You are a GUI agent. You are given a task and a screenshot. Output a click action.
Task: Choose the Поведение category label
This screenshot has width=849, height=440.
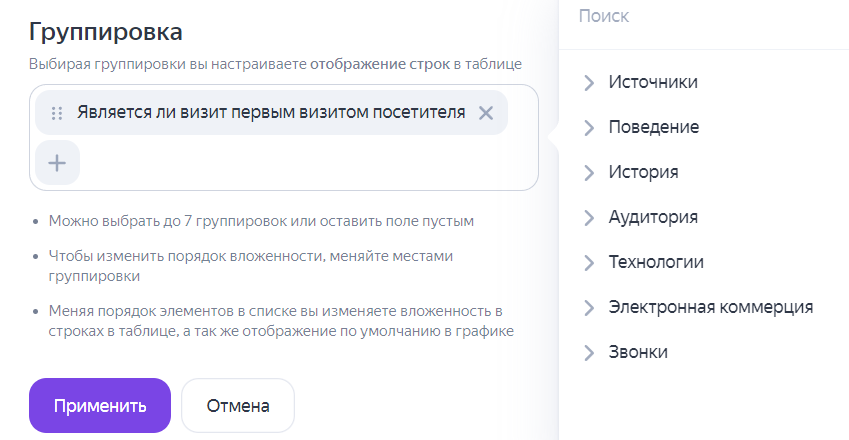pyautogui.click(x=654, y=127)
